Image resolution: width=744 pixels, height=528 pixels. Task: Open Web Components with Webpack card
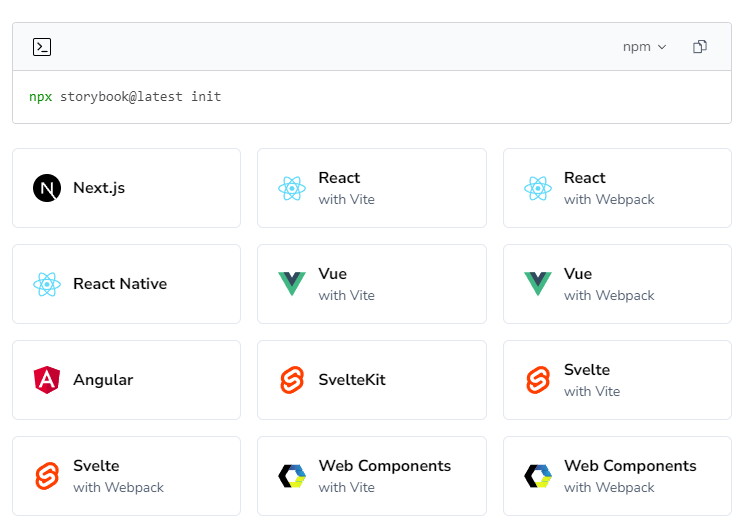coord(617,476)
